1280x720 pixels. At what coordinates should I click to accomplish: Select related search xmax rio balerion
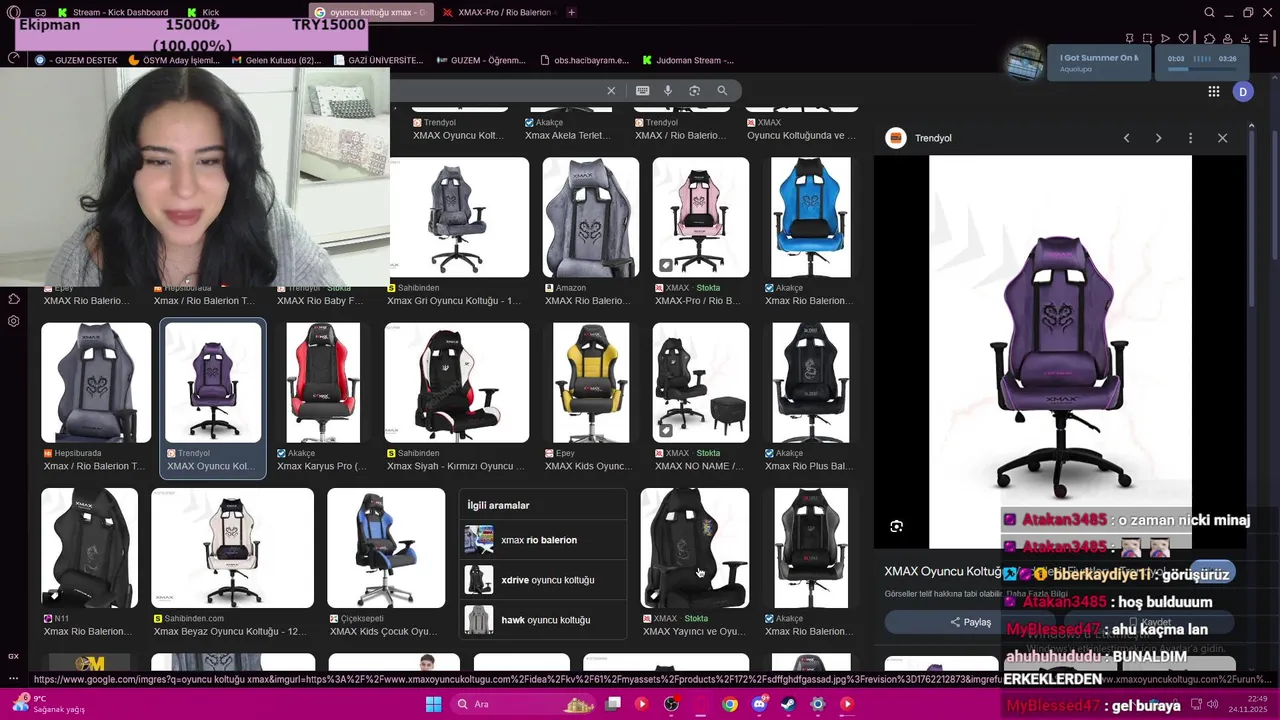click(x=543, y=540)
